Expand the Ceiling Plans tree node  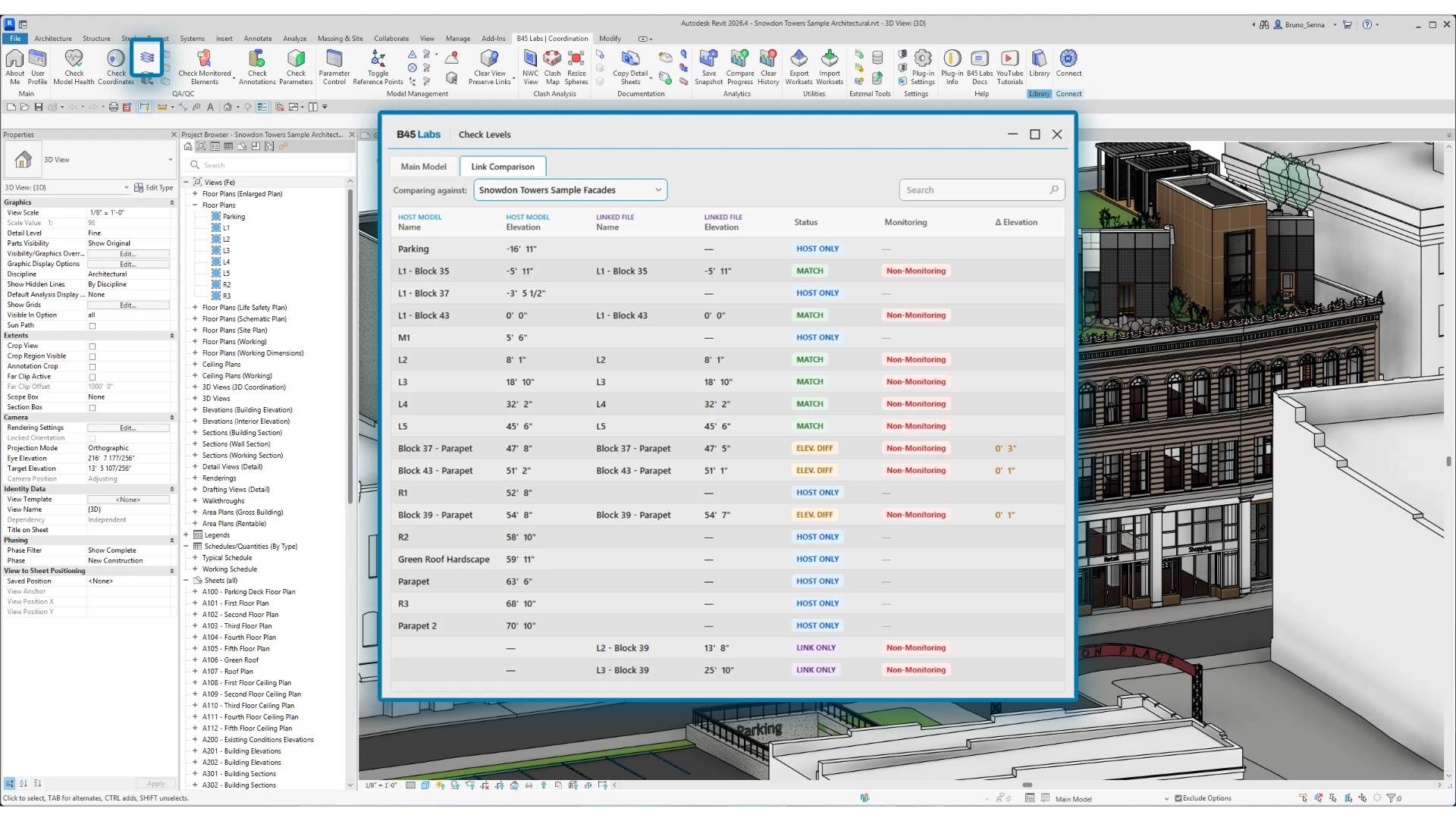[195, 365]
